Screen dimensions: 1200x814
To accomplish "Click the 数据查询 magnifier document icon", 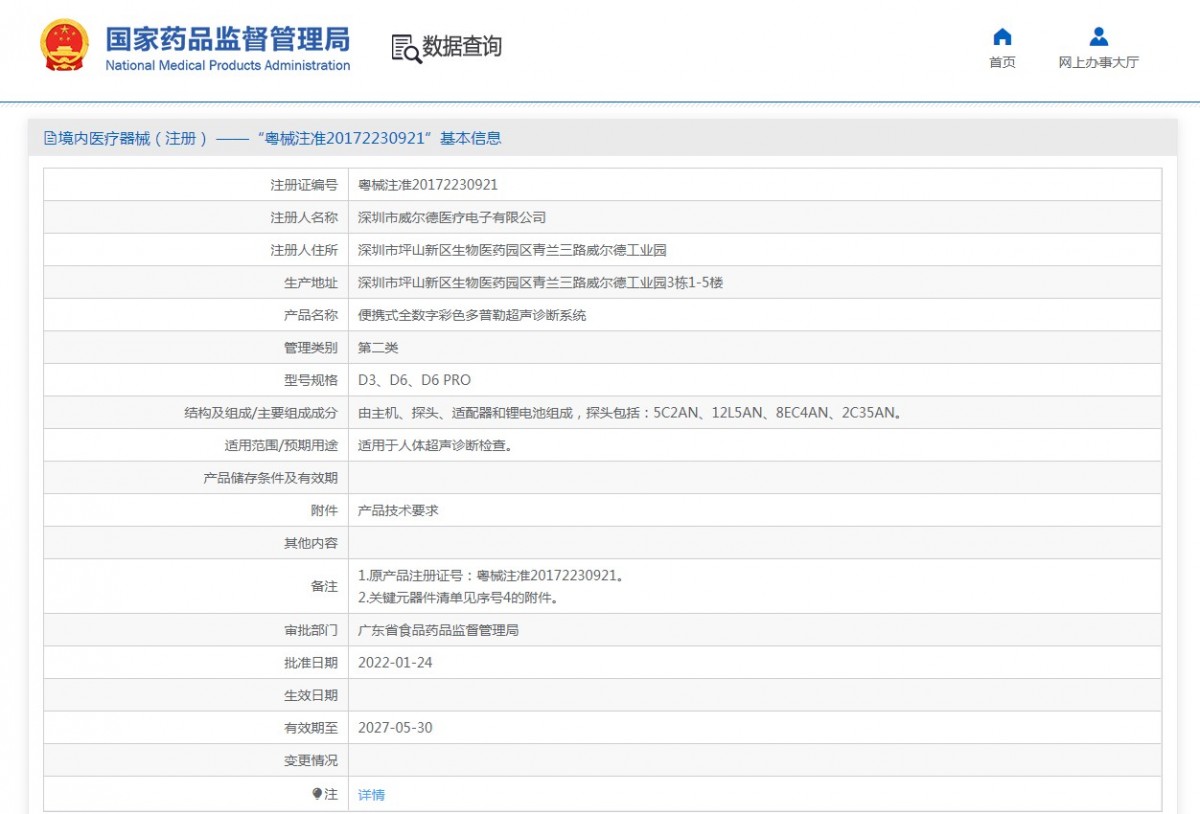I will coord(406,48).
